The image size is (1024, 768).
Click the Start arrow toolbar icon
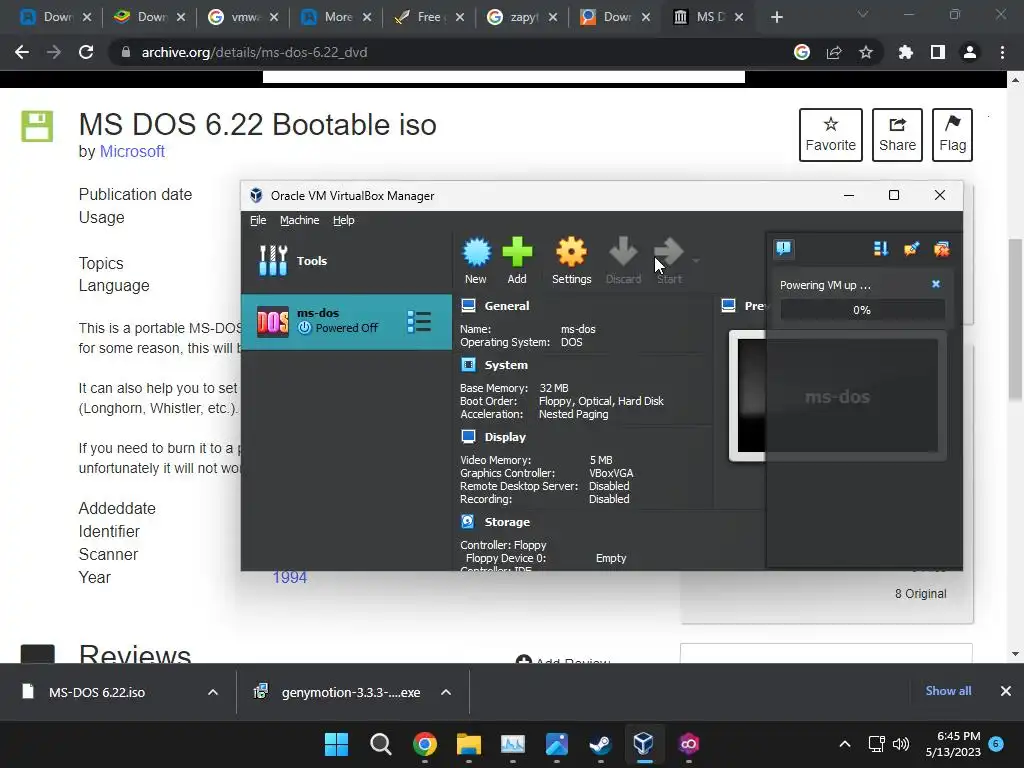coord(669,261)
